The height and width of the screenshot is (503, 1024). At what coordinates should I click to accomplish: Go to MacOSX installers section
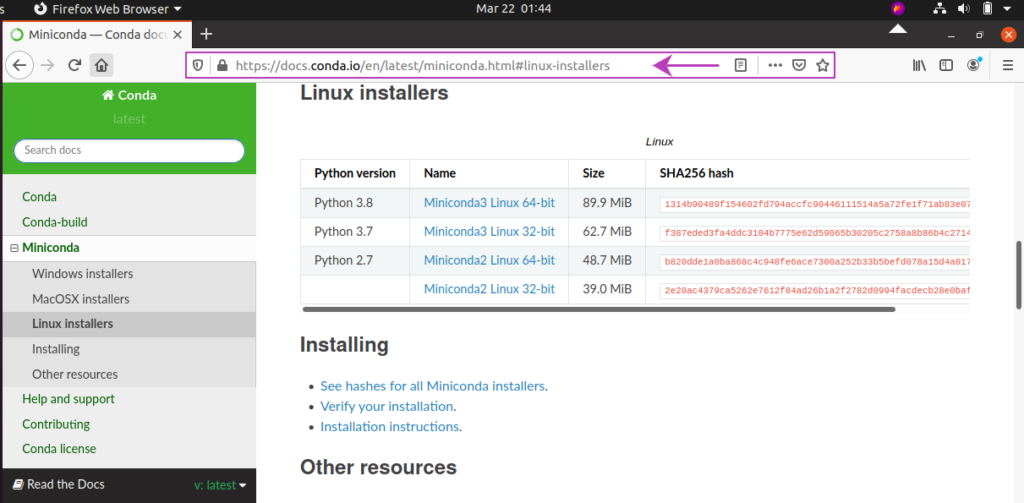click(x=81, y=299)
